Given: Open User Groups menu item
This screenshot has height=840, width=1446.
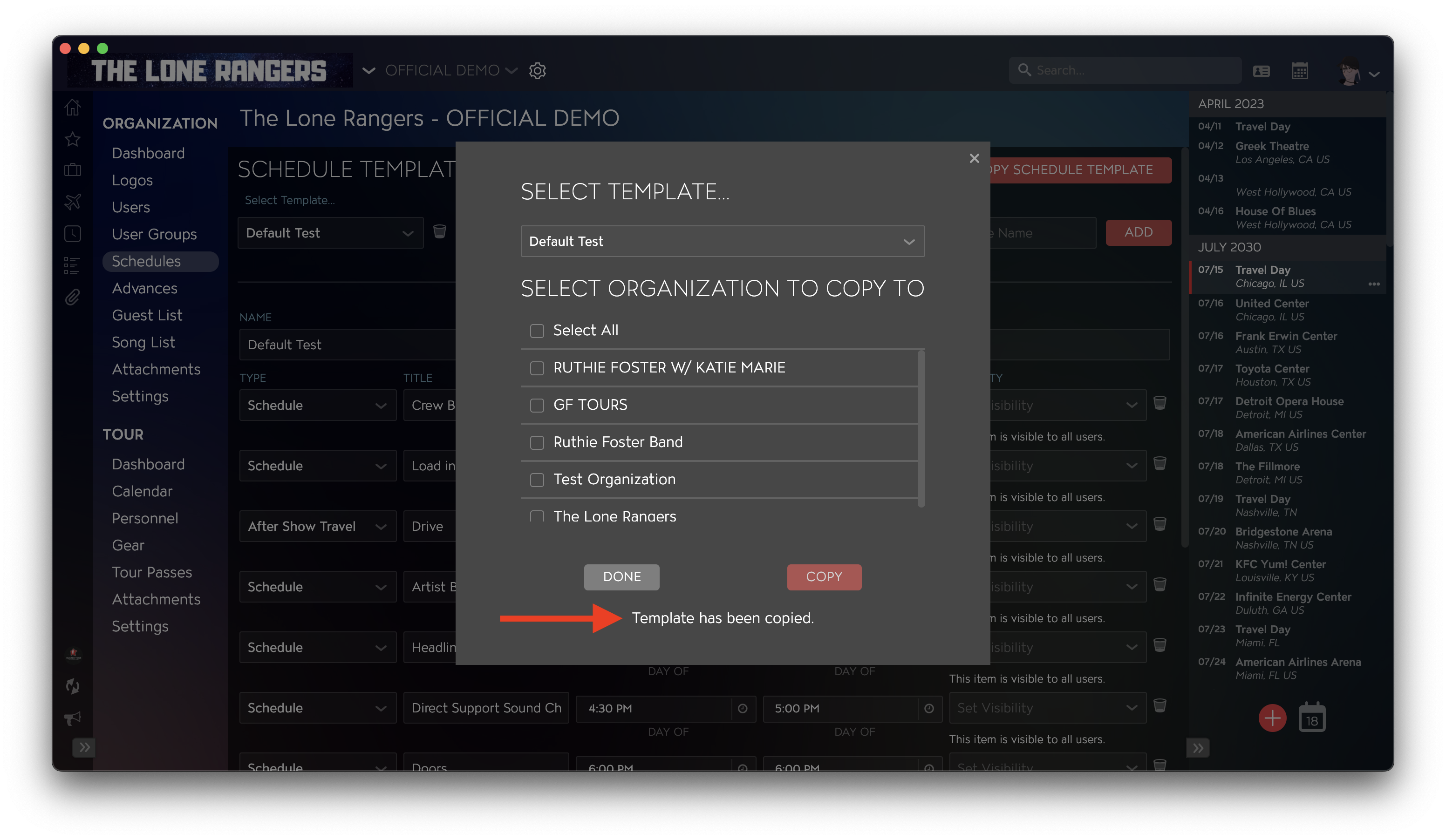Looking at the screenshot, I should pos(154,234).
